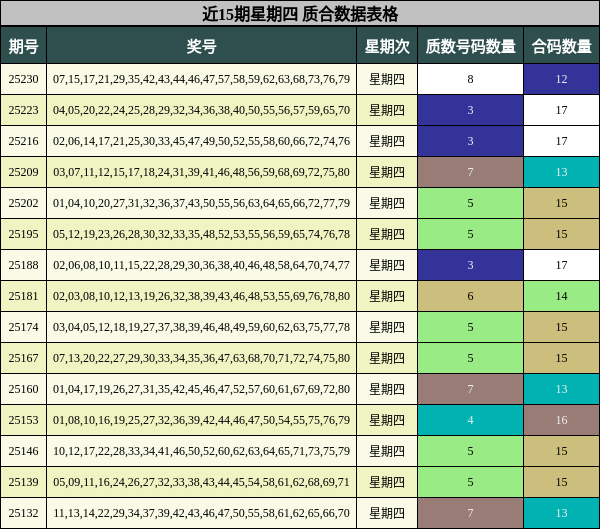This screenshot has height=529, width=600.
Task: Click prime count 5 in row 25146
Action: click(x=470, y=451)
